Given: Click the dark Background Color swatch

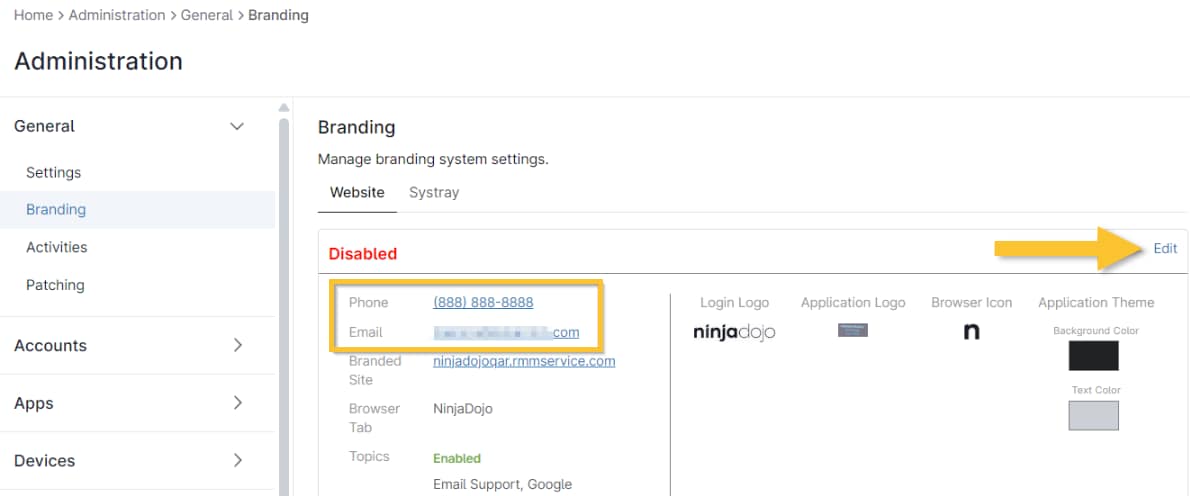Looking at the screenshot, I should pos(1093,355).
